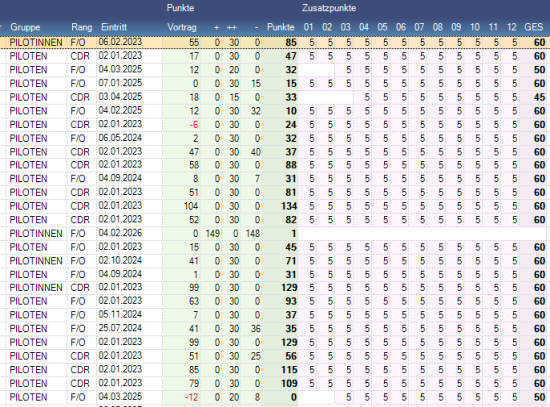Click the cell with value 149
Viewport: 550px width, 407px height.
pyautogui.click(x=213, y=233)
